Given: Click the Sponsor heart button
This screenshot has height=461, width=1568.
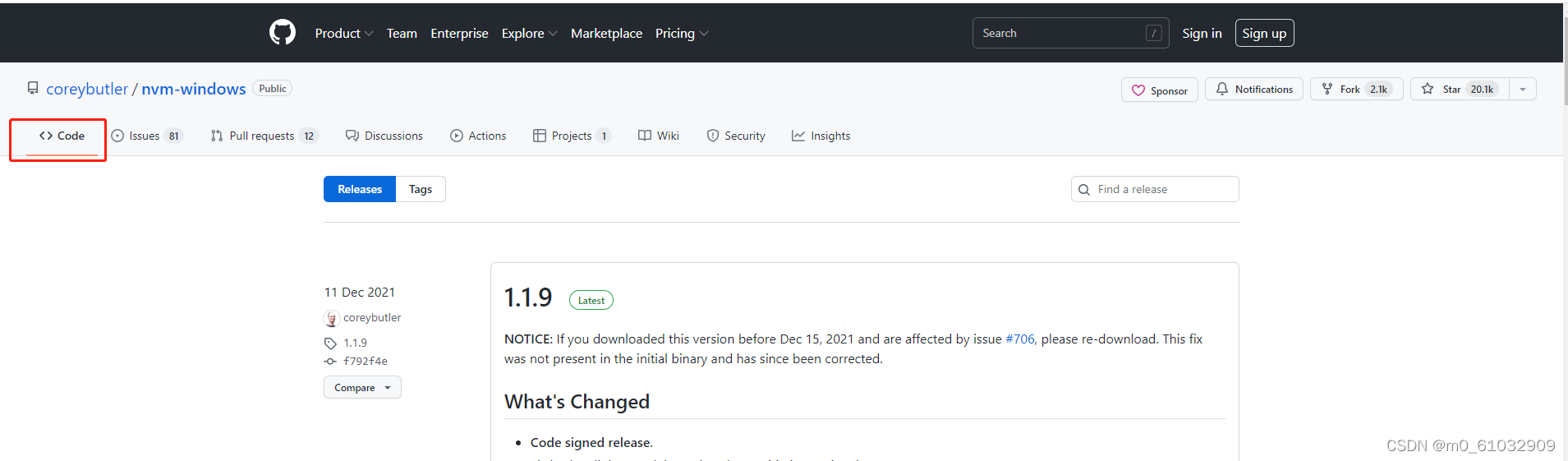Looking at the screenshot, I should (1159, 90).
